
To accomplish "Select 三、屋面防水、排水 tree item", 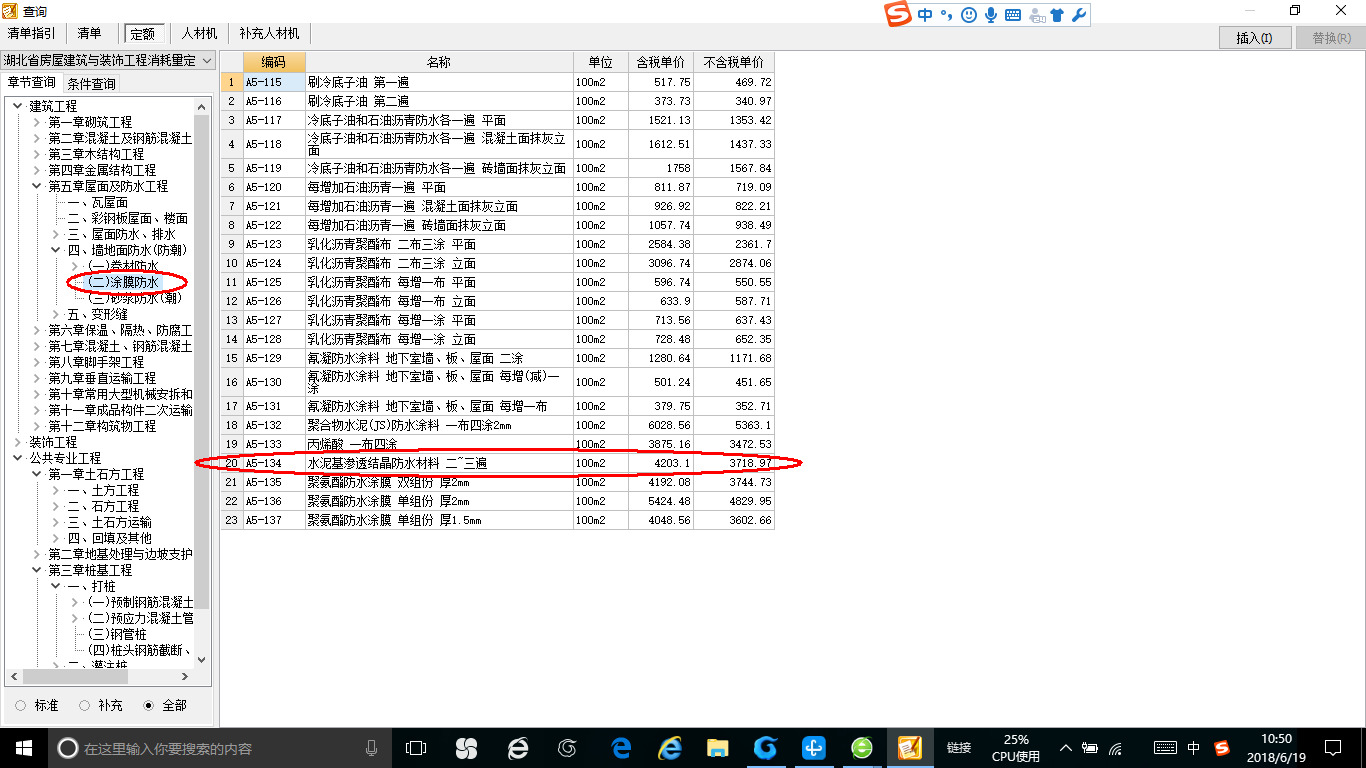I will pyautogui.click(x=121, y=234).
